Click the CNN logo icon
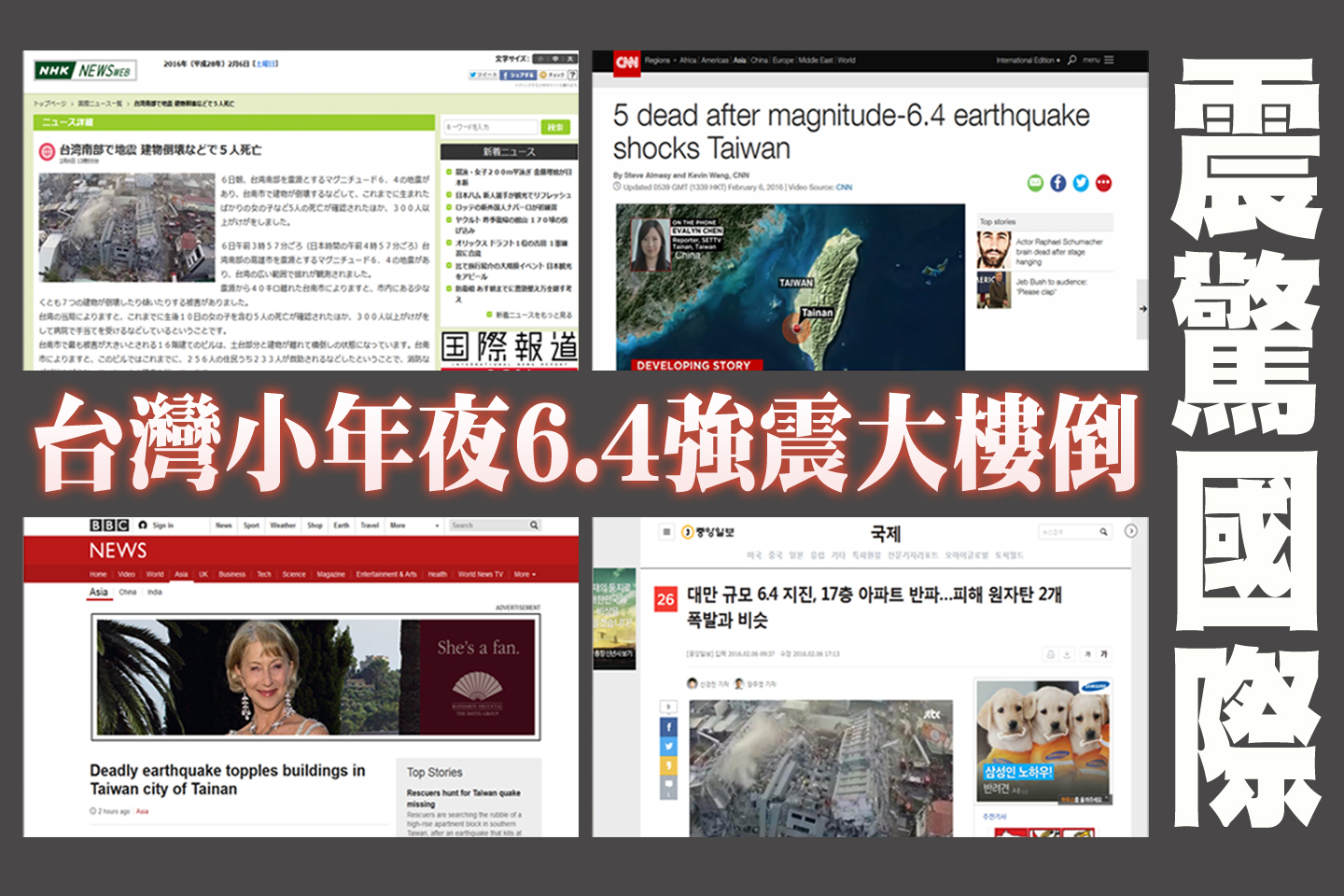This screenshot has height=896, width=1344. (626, 62)
